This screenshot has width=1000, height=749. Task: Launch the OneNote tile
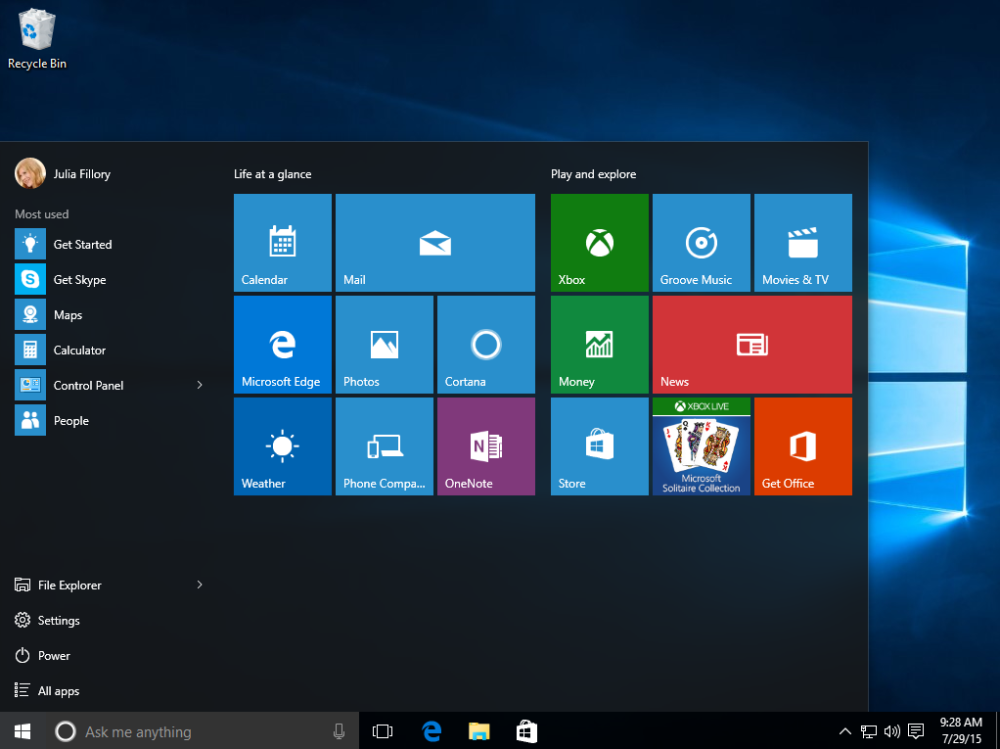(x=486, y=447)
